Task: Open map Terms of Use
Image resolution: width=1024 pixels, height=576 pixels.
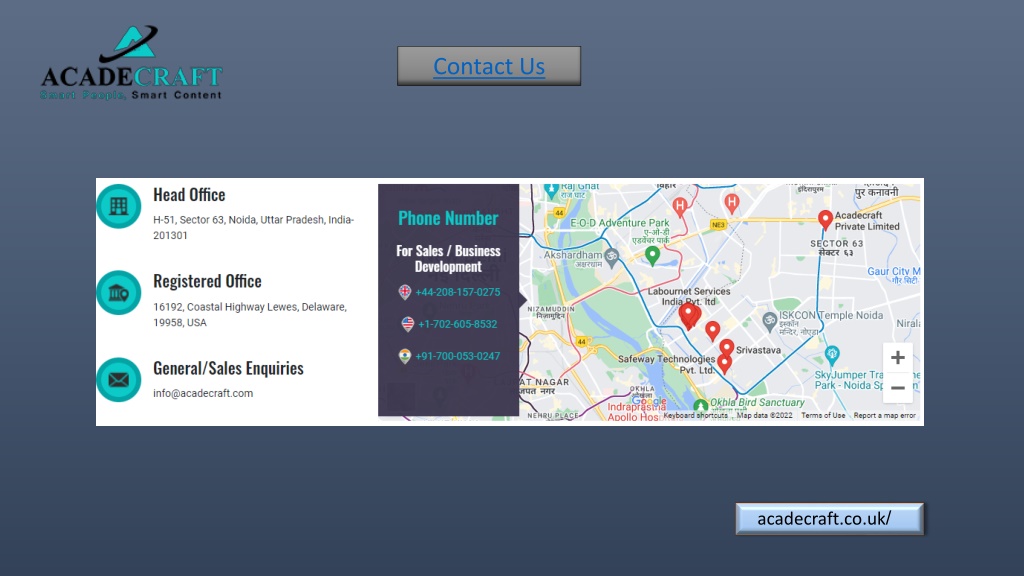Action: tap(823, 415)
